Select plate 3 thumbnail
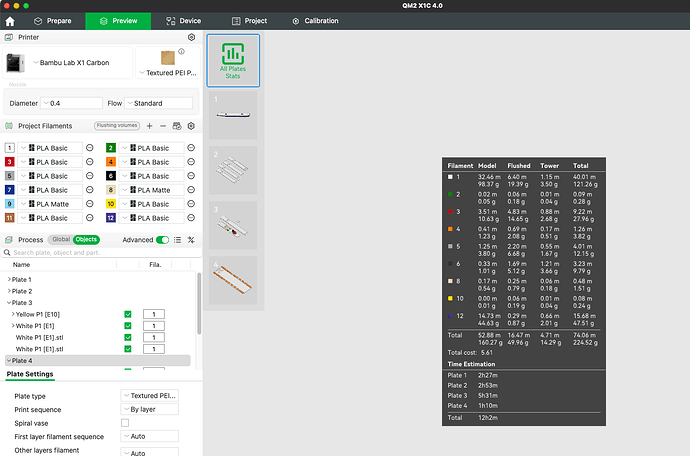The width and height of the screenshot is (690, 456). pyautogui.click(x=233, y=225)
